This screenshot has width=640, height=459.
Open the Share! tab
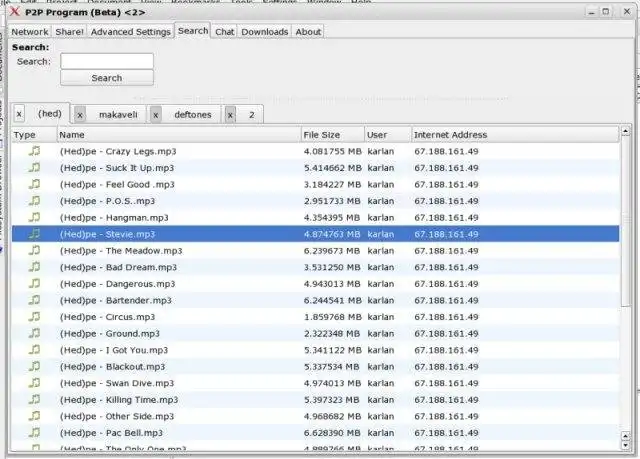tap(69, 31)
